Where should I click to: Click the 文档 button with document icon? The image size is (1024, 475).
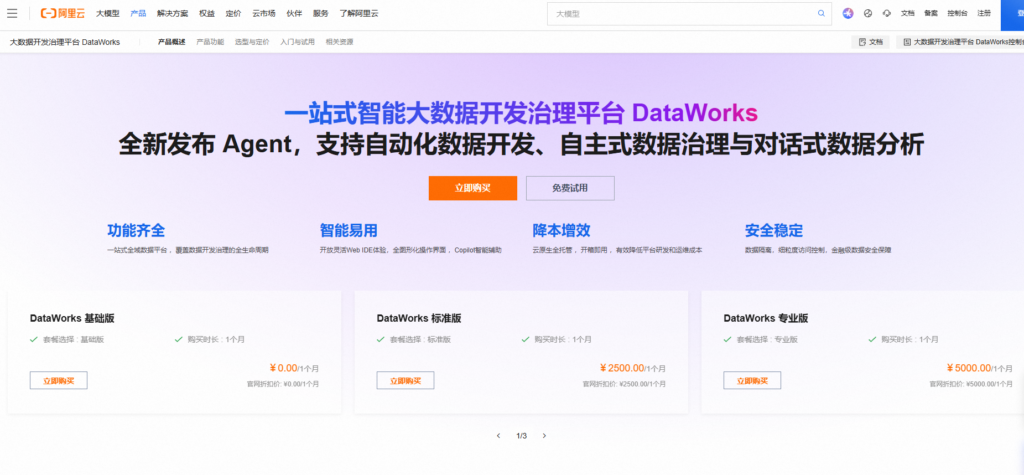tap(871, 42)
